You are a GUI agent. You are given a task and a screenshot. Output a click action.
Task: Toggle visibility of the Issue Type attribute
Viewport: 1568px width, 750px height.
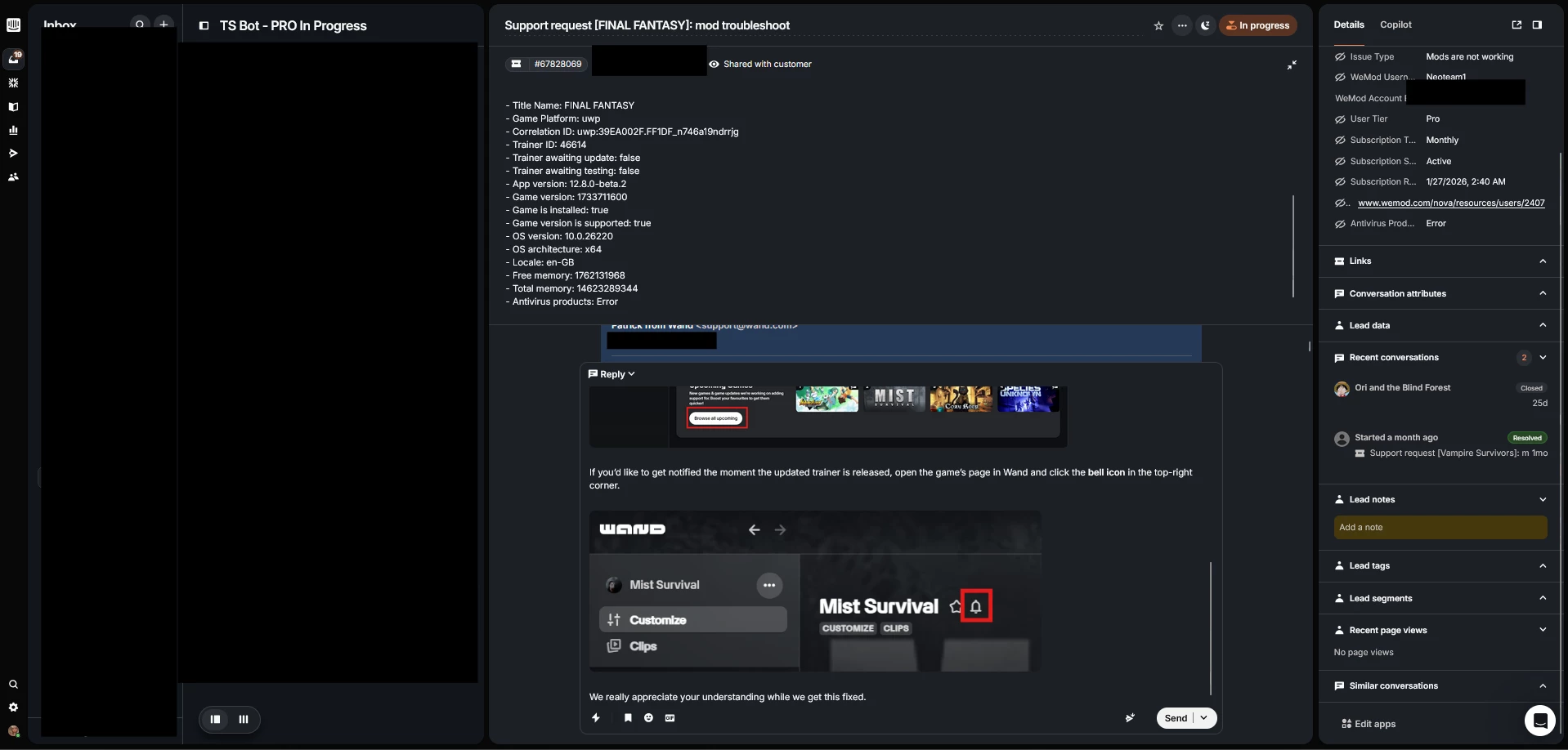click(1340, 57)
